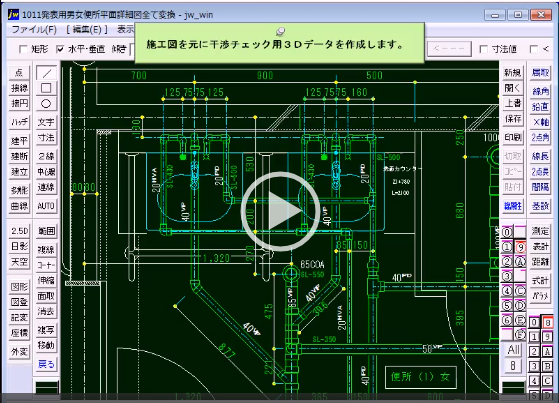Select the 消去 erase tool
The width and height of the screenshot is (559, 403).
[x=46, y=311]
